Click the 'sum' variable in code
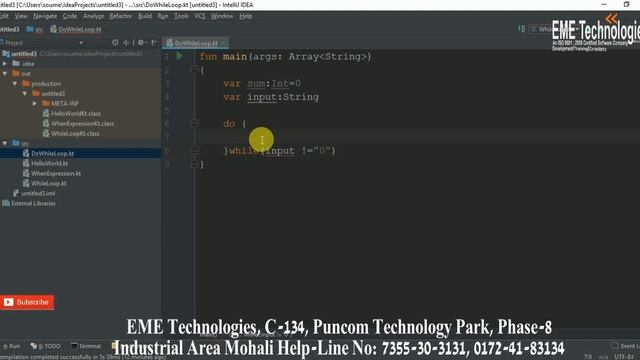 tap(256, 83)
